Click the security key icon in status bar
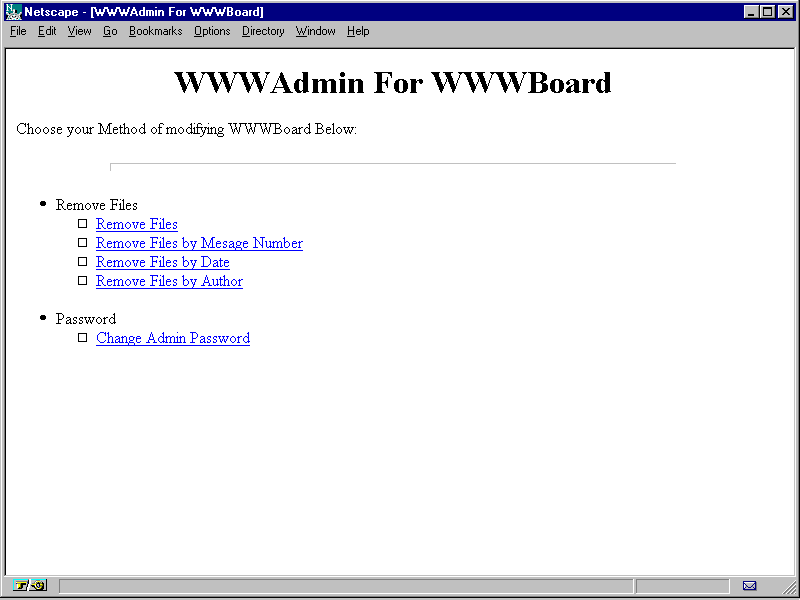 pyautogui.click(x=30, y=585)
